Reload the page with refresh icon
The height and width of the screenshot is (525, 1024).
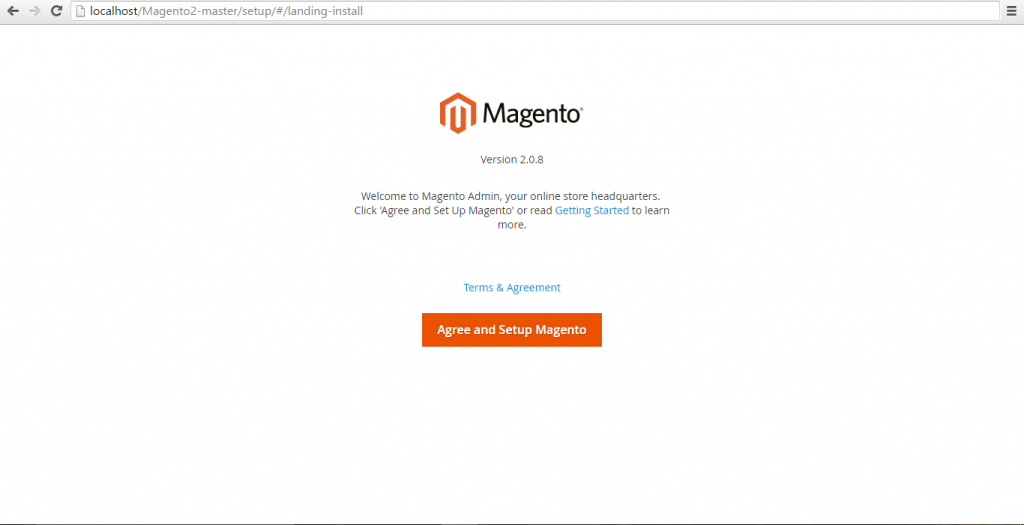(x=57, y=10)
